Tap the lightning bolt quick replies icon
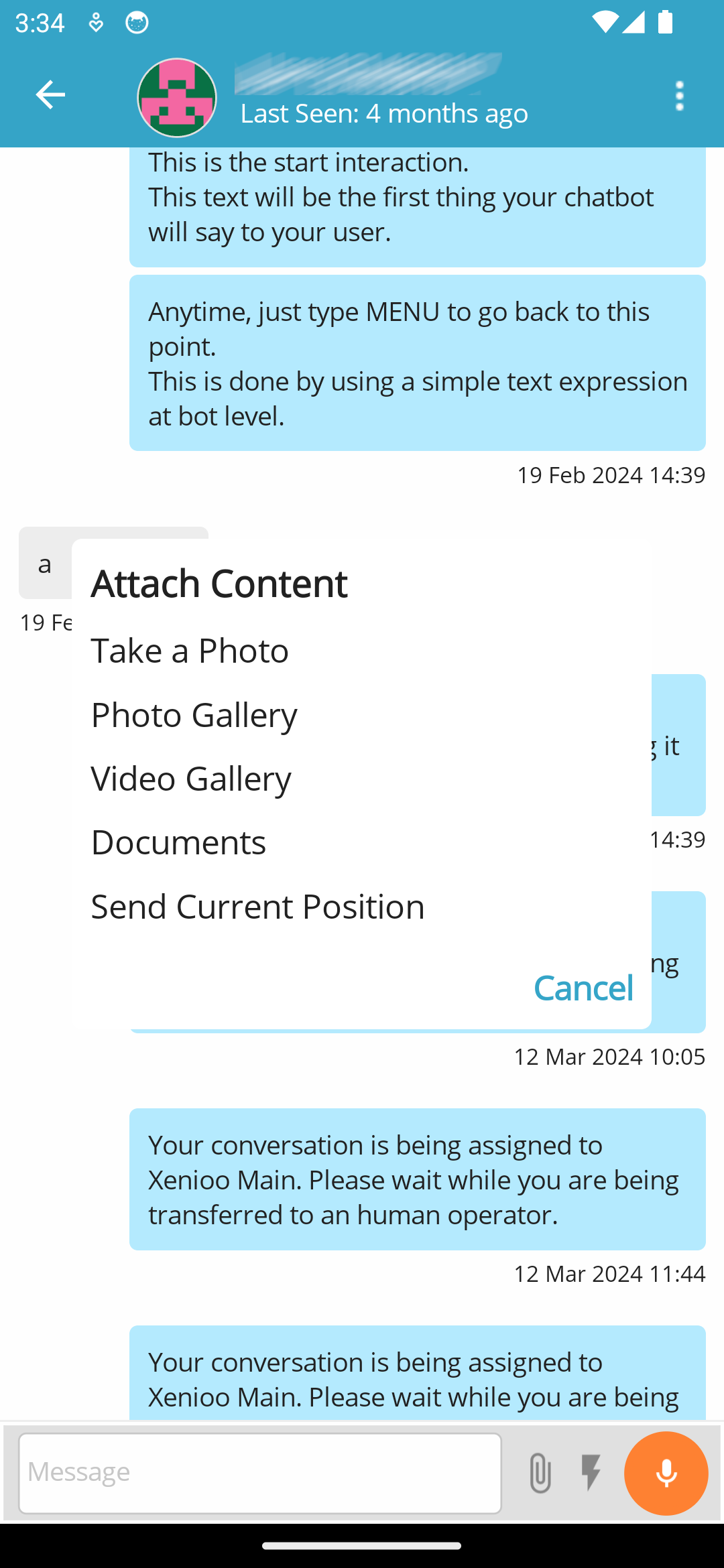This screenshot has width=724, height=1568. [591, 1473]
